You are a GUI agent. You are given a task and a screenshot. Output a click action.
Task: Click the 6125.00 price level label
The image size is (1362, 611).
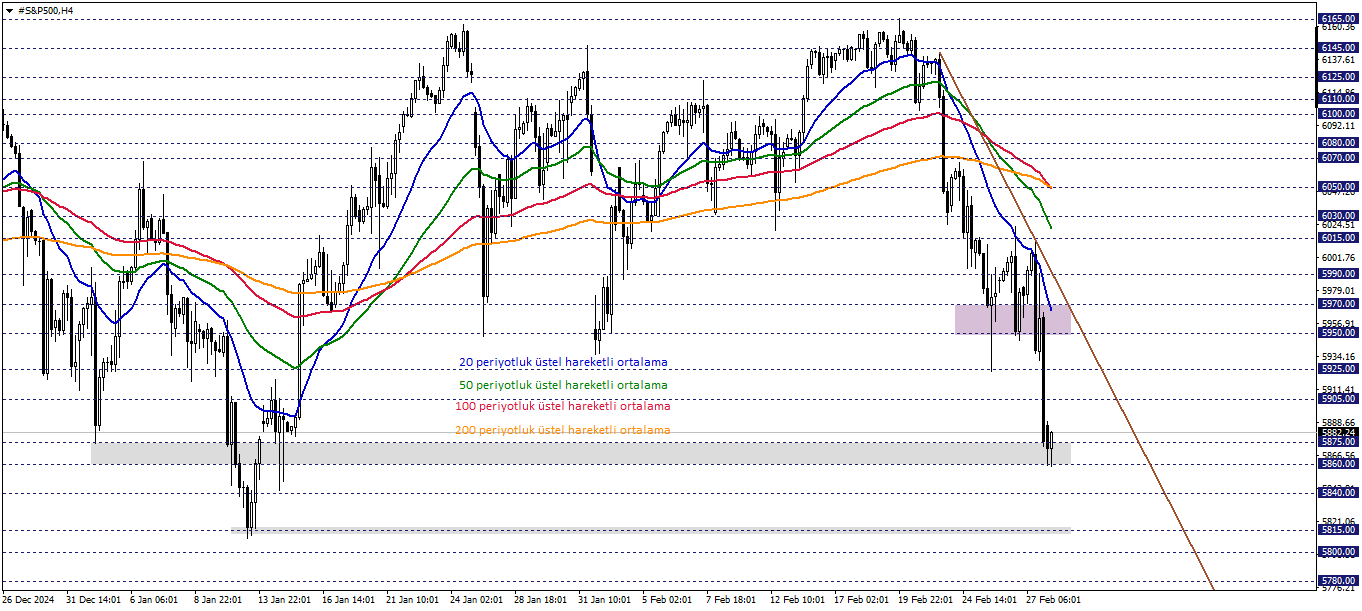coord(1338,77)
